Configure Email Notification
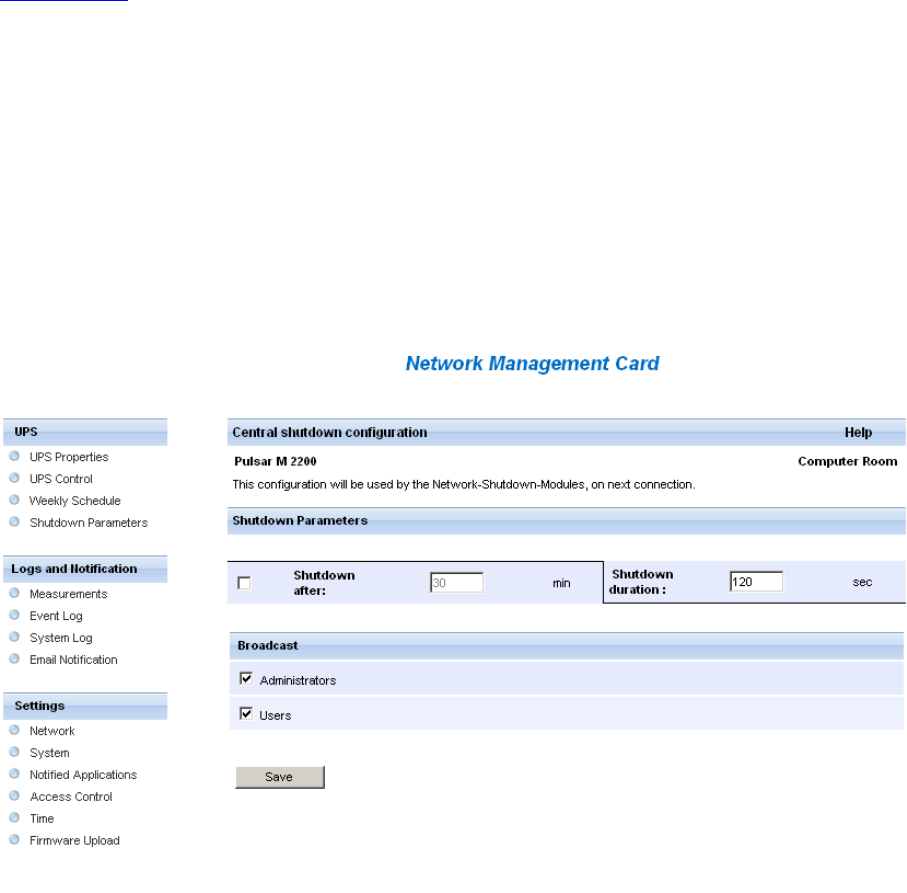The width and height of the screenshot is (907, 893). [73, 660]
